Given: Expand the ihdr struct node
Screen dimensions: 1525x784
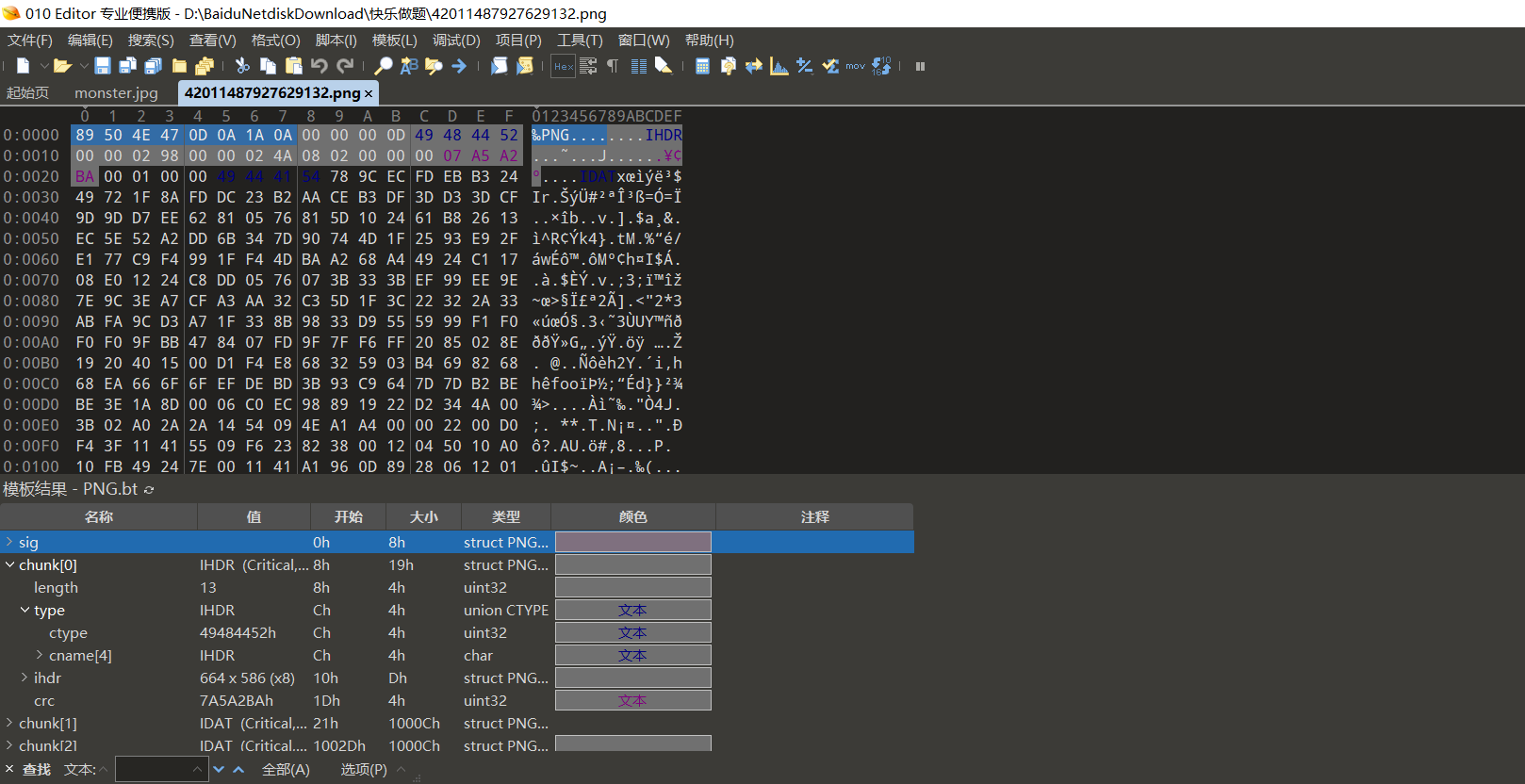Looking at the screenshot, I should pyautogui.click(x=25, y=678).
